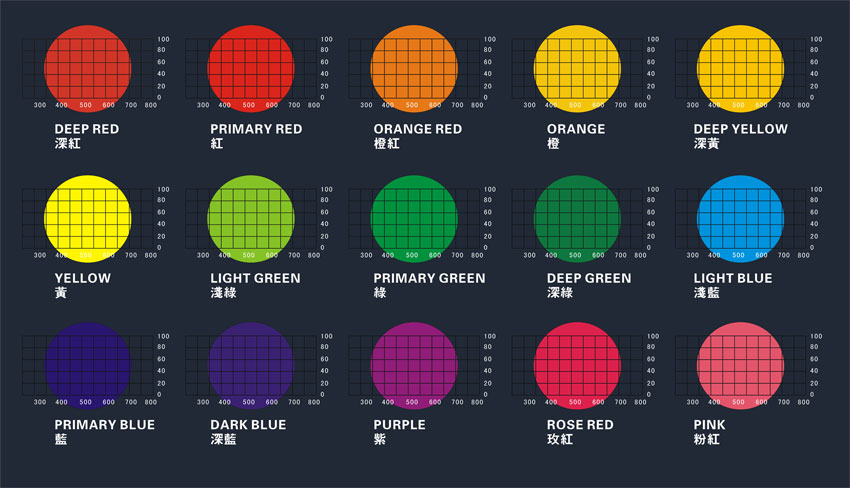This screenshot has height=488, width=850.
Task: Click the "PRIMARY GREEN" text label
Action: tap(429, 278)
